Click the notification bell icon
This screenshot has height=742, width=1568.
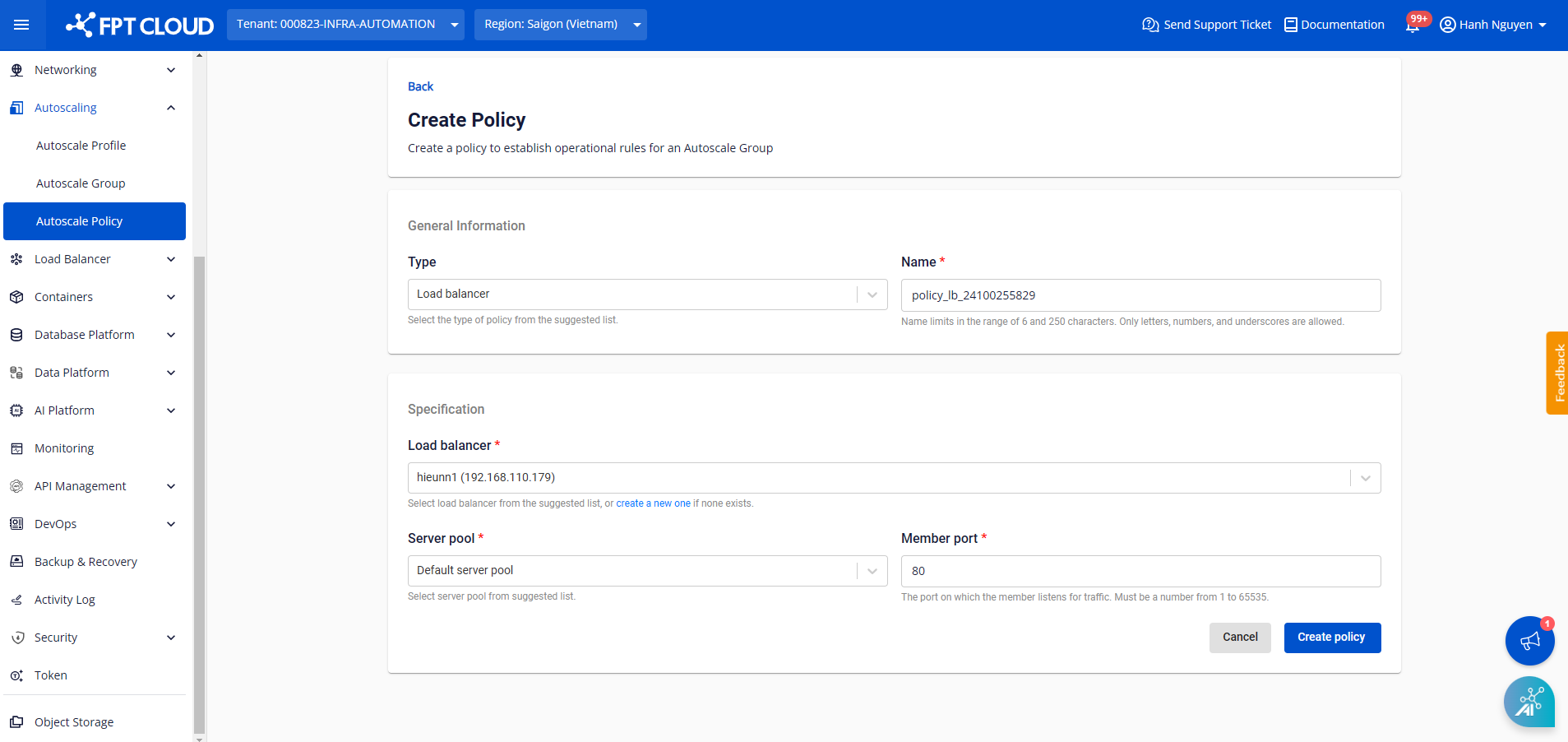1413,25
